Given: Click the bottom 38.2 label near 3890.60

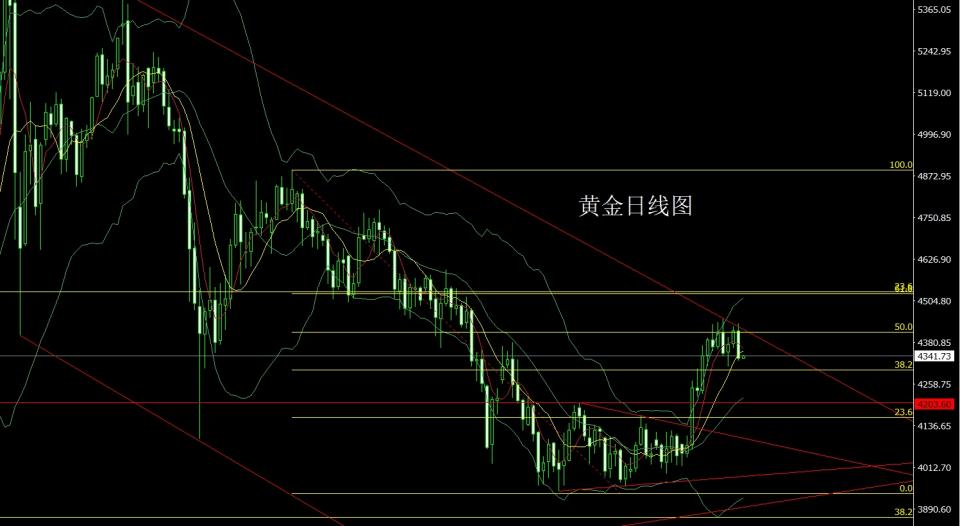Looking at the screenshot, I should click(x=904, y=511).
